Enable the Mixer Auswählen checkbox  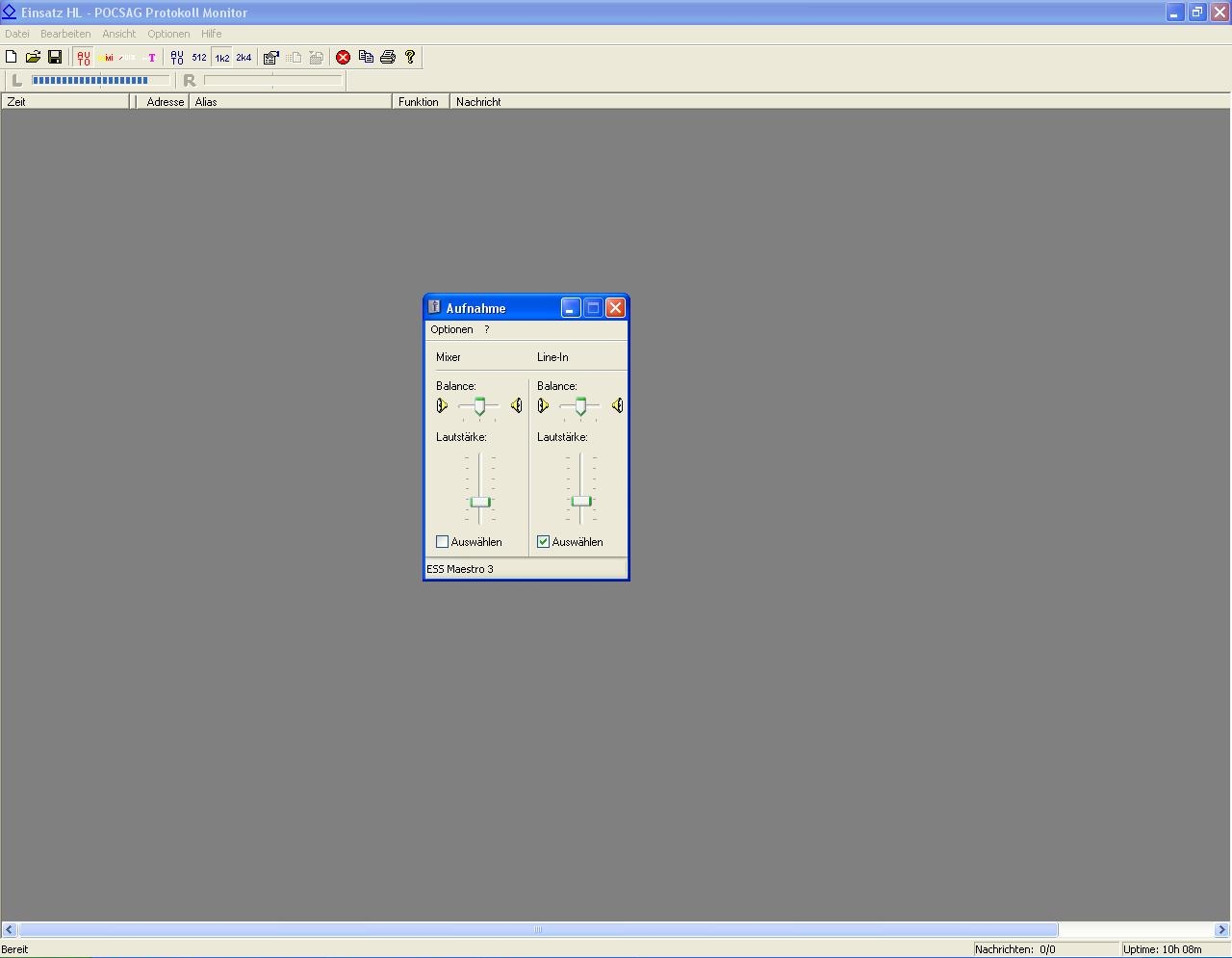[443, 542]
